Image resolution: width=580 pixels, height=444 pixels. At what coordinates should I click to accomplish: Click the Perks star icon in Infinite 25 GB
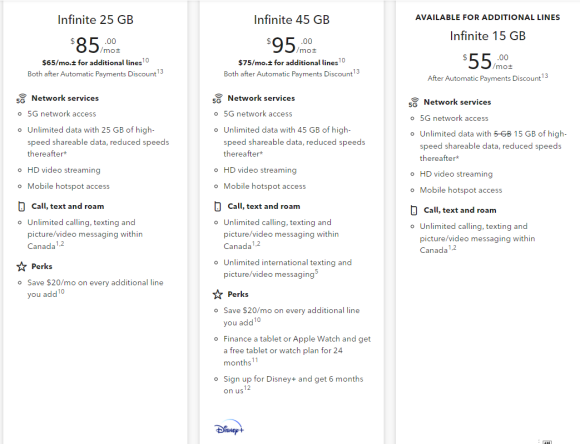pyautogui.click(x=21, y=266)
